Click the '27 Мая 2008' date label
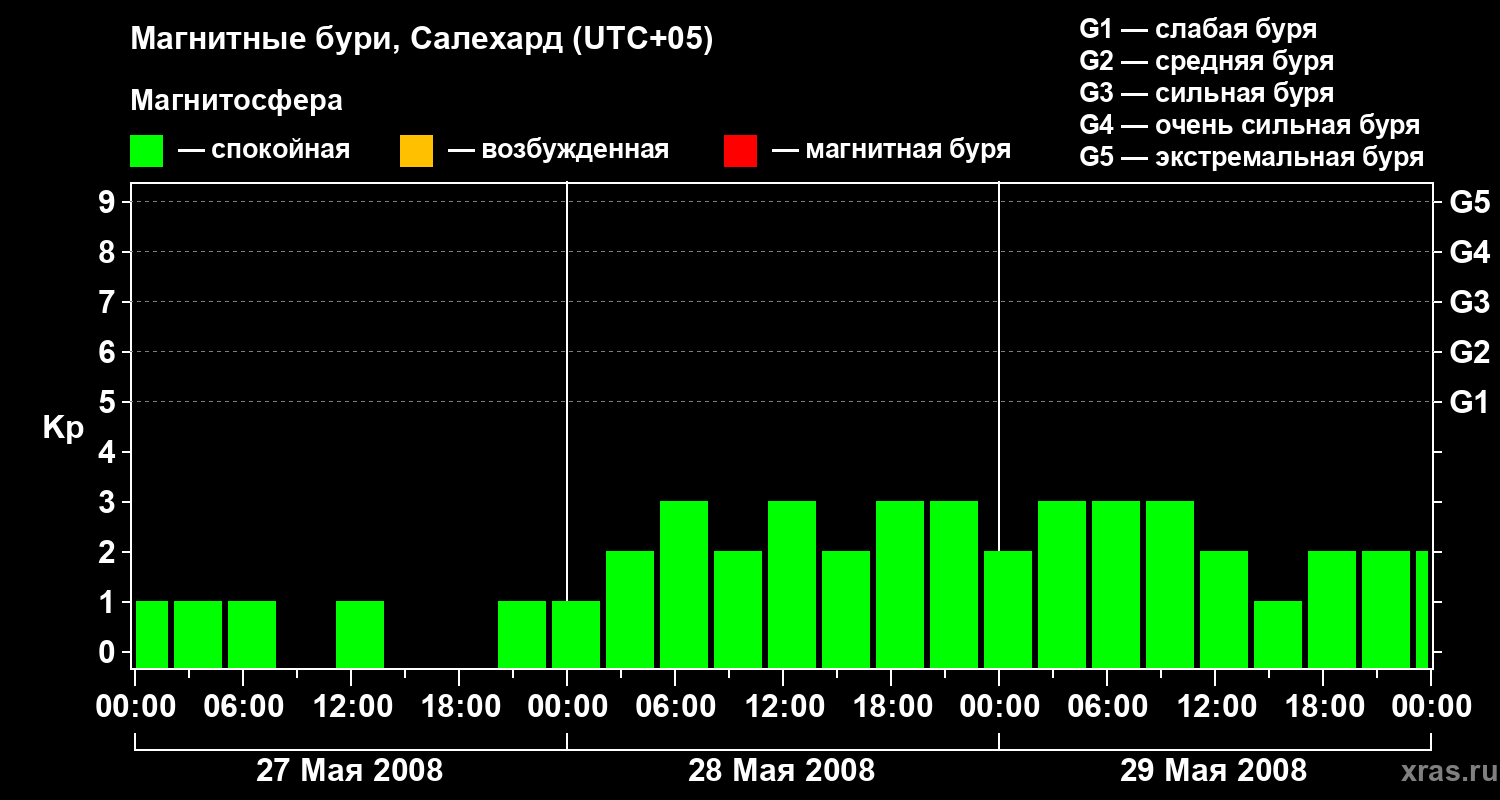 coord(350,771)
